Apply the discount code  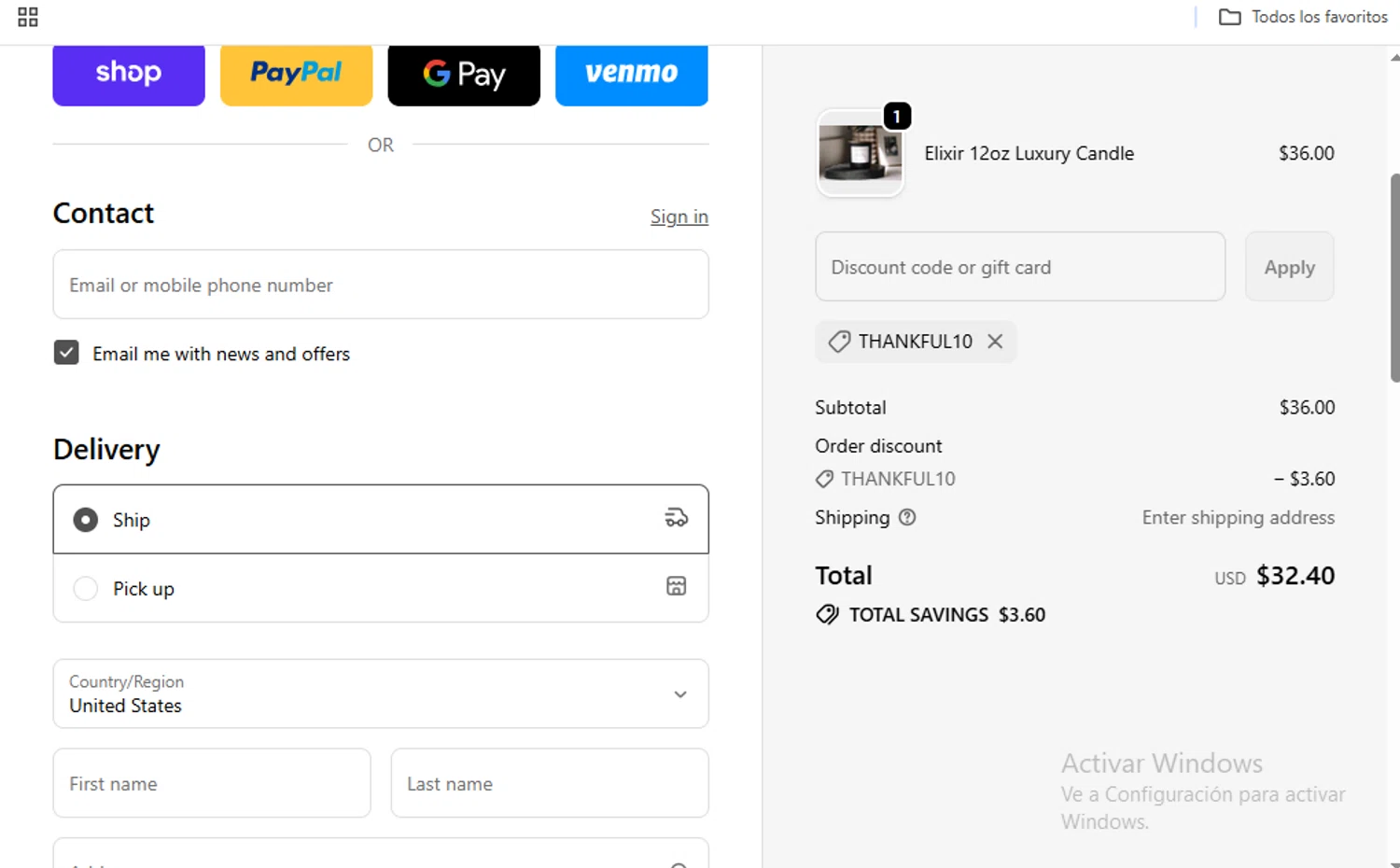(1289, 267)
